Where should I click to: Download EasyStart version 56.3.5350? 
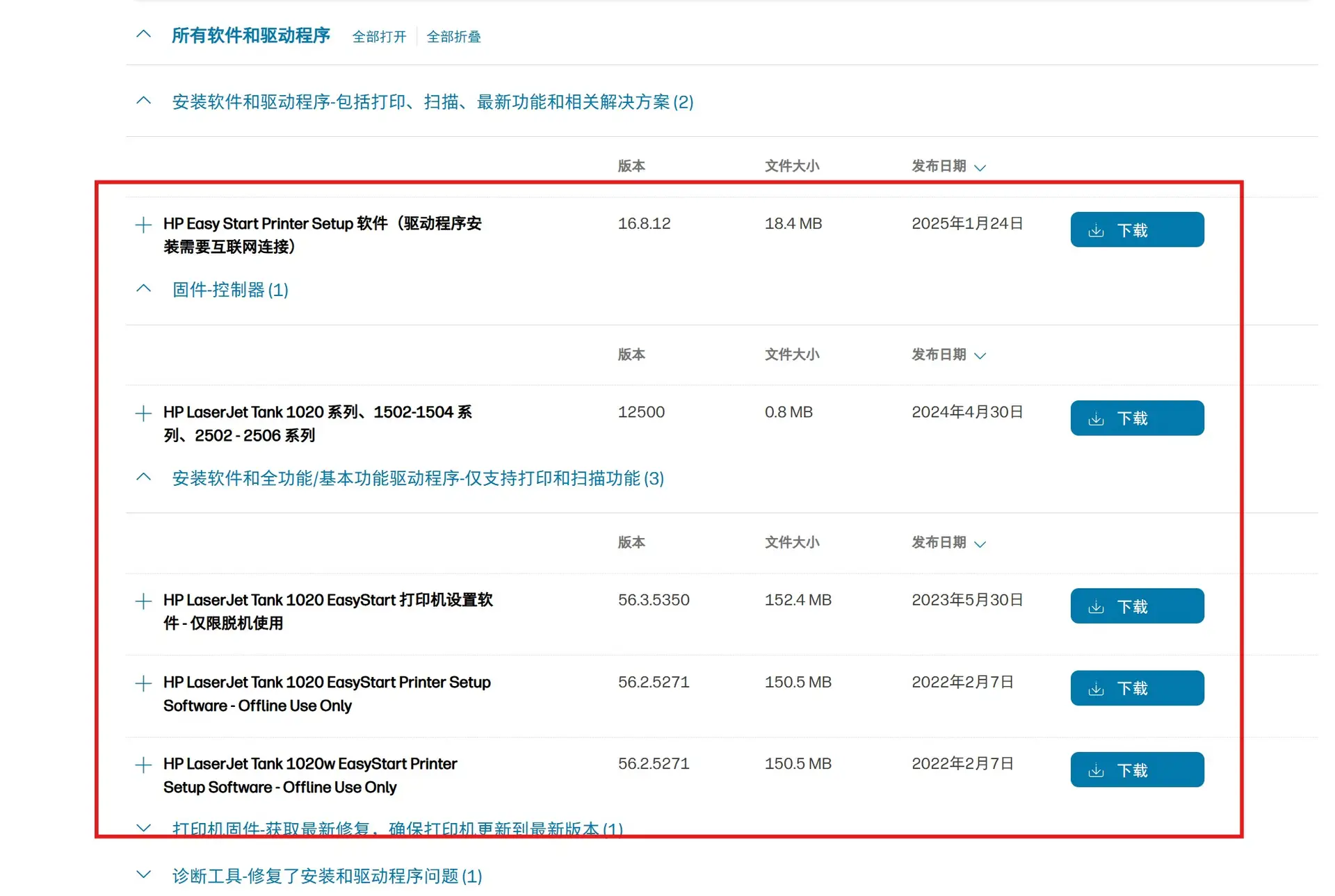pyautogui.click(x=1136, y=606)
